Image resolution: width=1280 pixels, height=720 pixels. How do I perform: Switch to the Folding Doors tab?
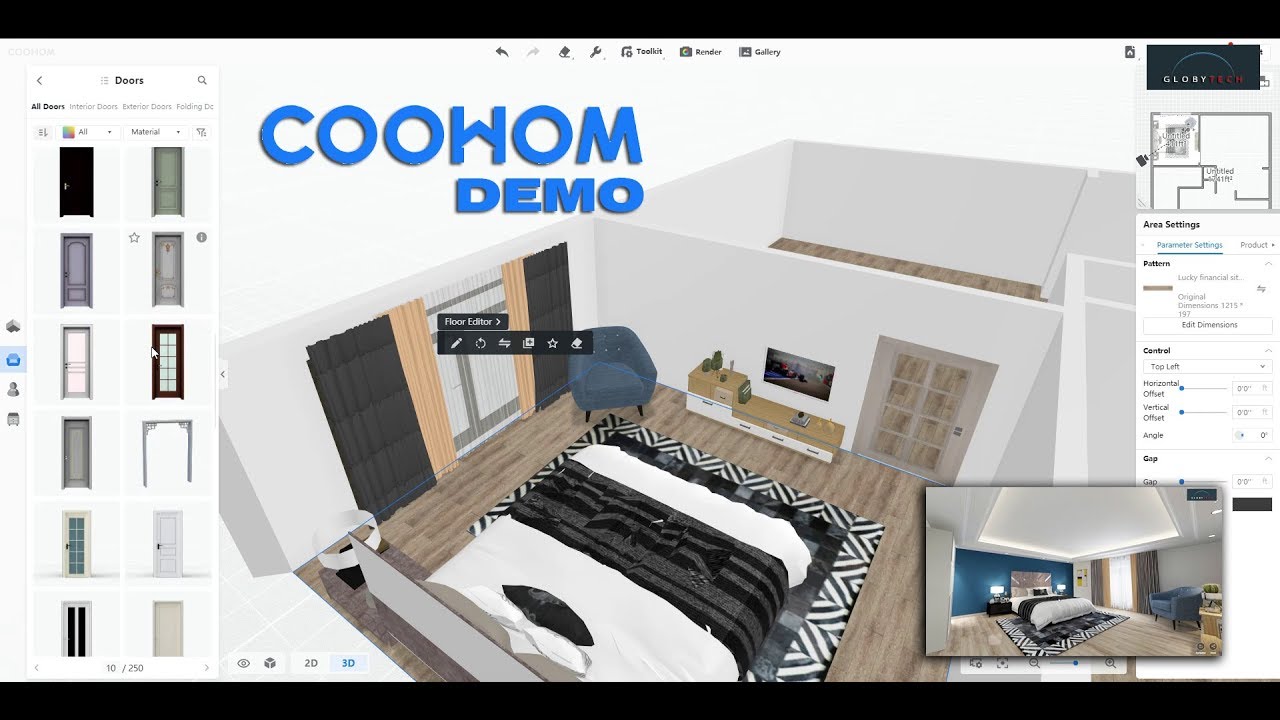pyautogui.click(x=195, y=106)
